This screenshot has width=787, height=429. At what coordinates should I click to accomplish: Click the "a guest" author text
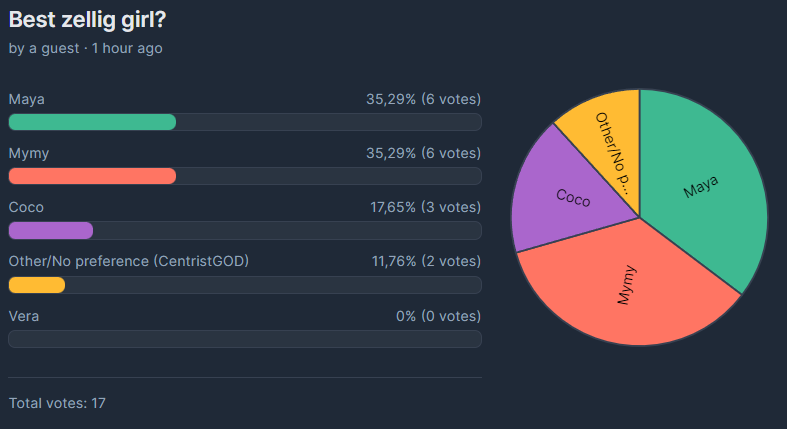point(52,48)
